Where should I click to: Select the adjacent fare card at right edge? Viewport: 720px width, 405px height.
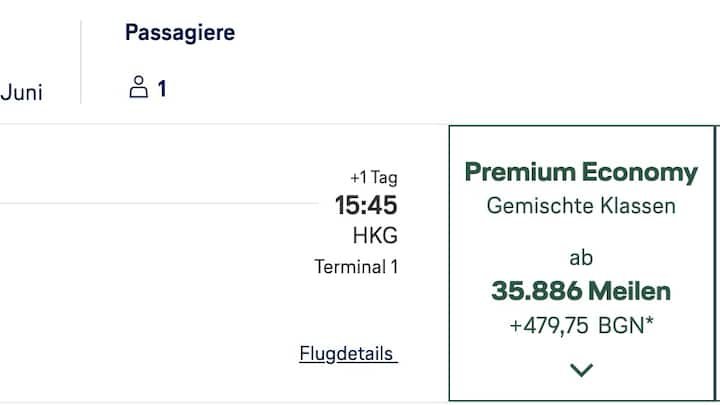[x=718, y=263]
